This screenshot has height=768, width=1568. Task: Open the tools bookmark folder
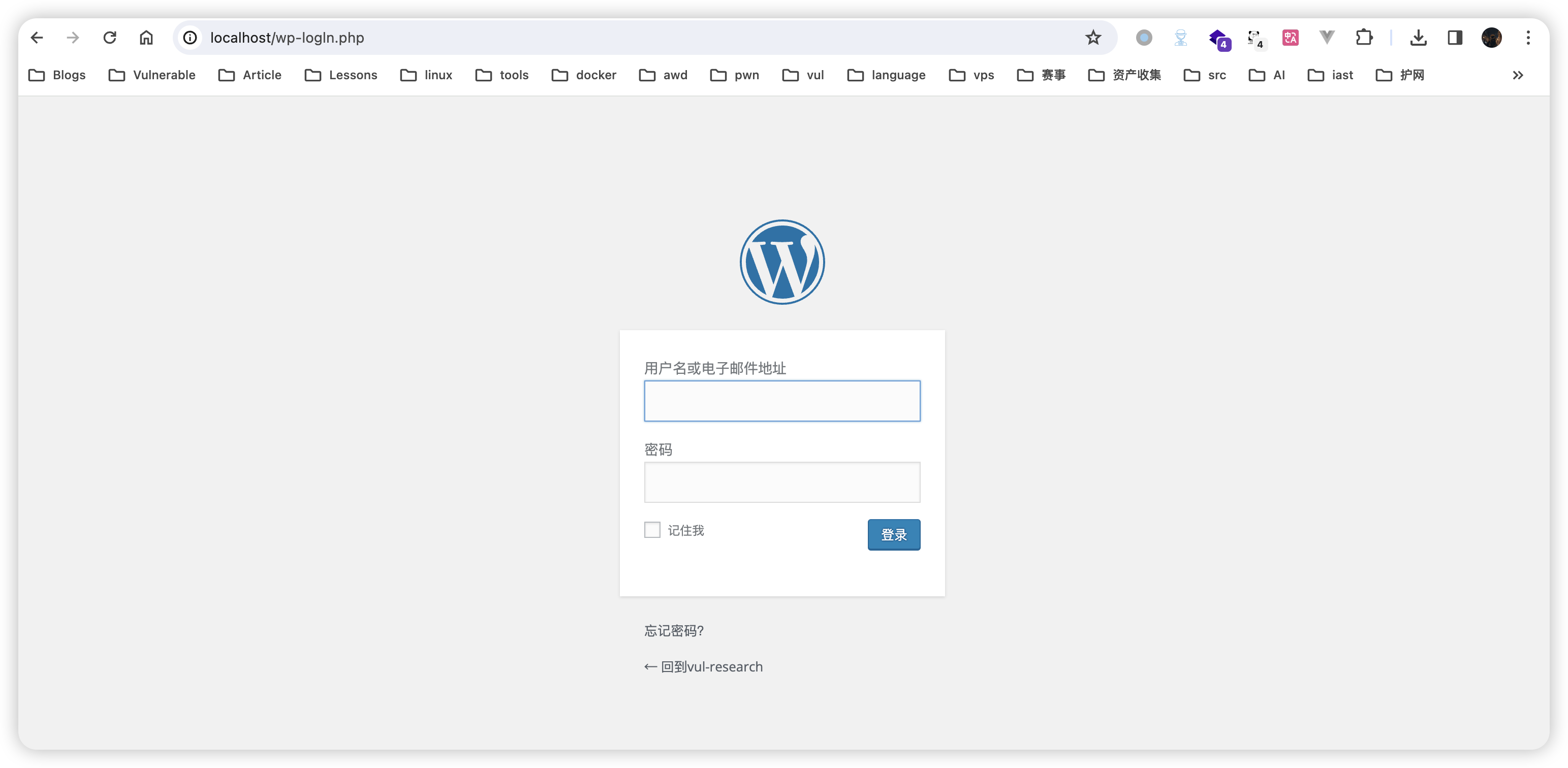click(x=502, y=76)
